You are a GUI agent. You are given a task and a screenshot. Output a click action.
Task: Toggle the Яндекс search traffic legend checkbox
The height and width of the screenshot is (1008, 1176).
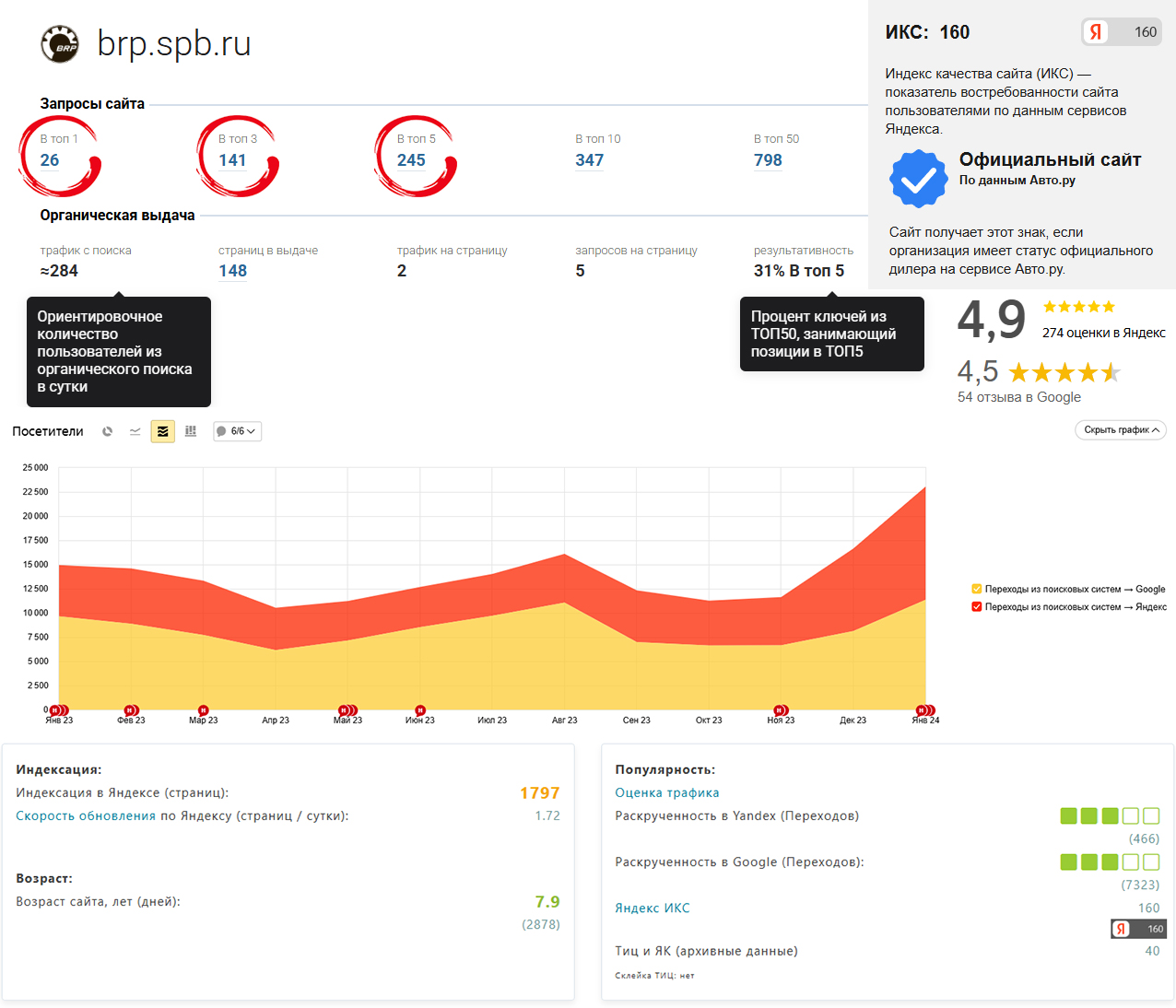pyautogui.click(x=977, y=606)
